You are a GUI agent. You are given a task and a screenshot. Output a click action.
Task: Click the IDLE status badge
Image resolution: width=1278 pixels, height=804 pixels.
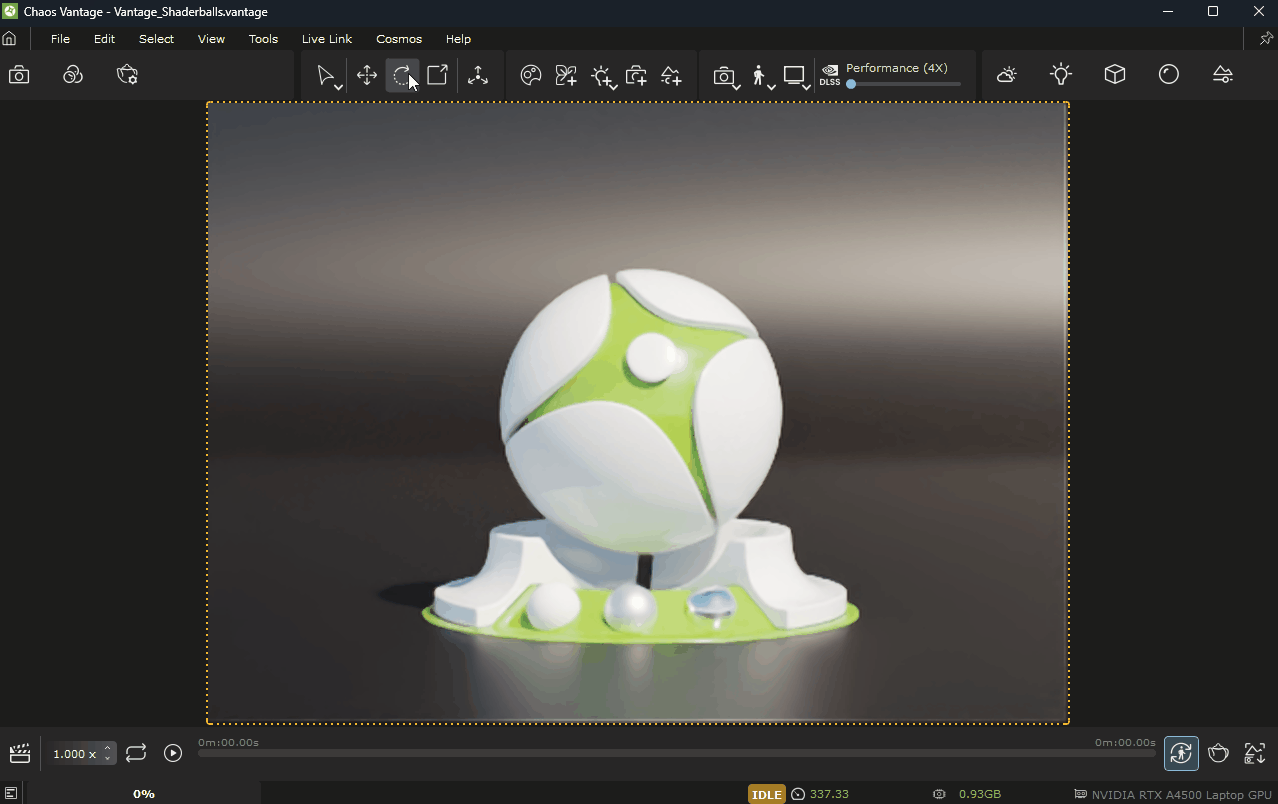[x=767, y=794]
